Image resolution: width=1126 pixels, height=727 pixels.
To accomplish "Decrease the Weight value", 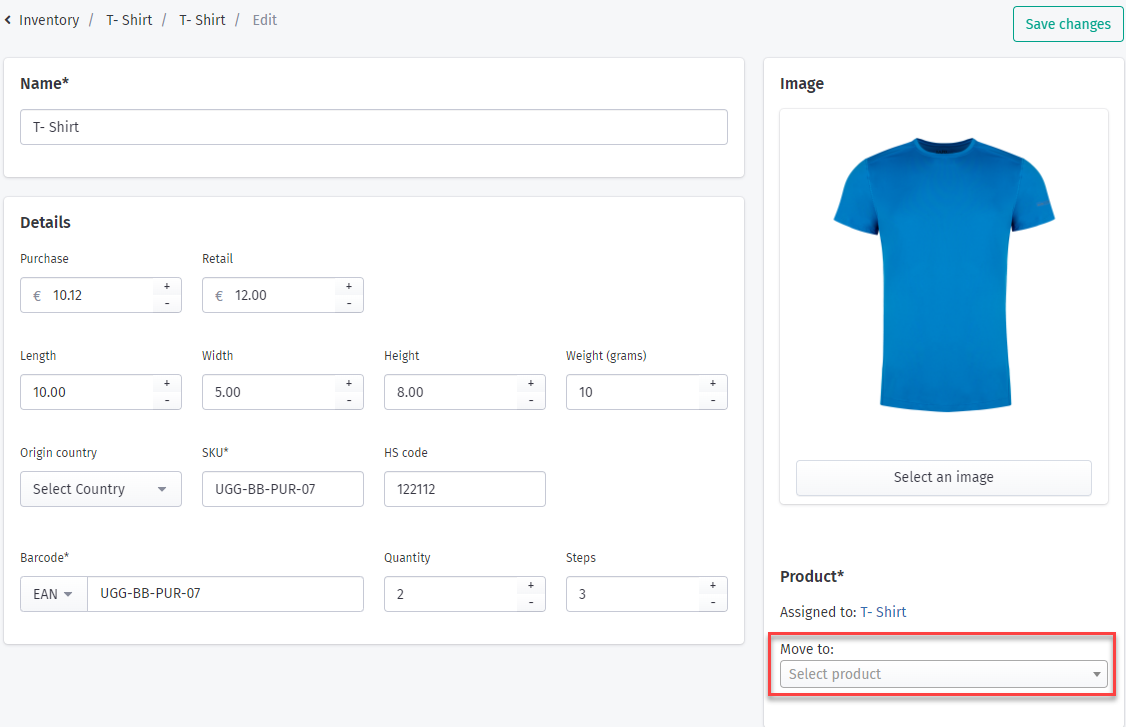I will click(713, 401).
